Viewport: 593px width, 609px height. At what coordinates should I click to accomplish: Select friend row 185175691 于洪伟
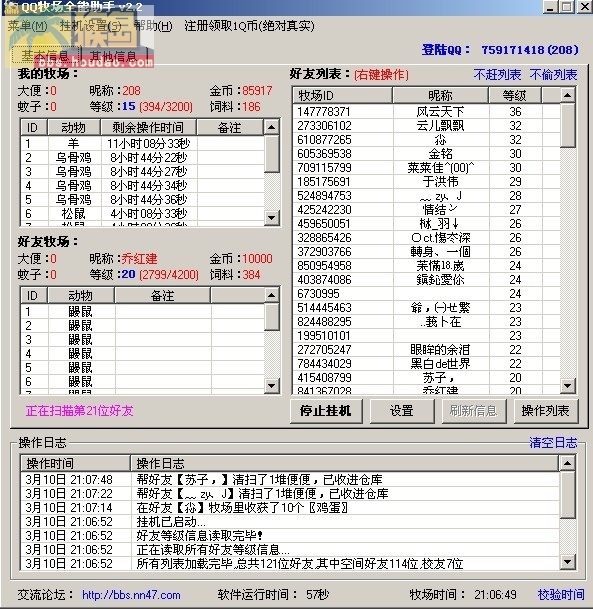(426, 182)
